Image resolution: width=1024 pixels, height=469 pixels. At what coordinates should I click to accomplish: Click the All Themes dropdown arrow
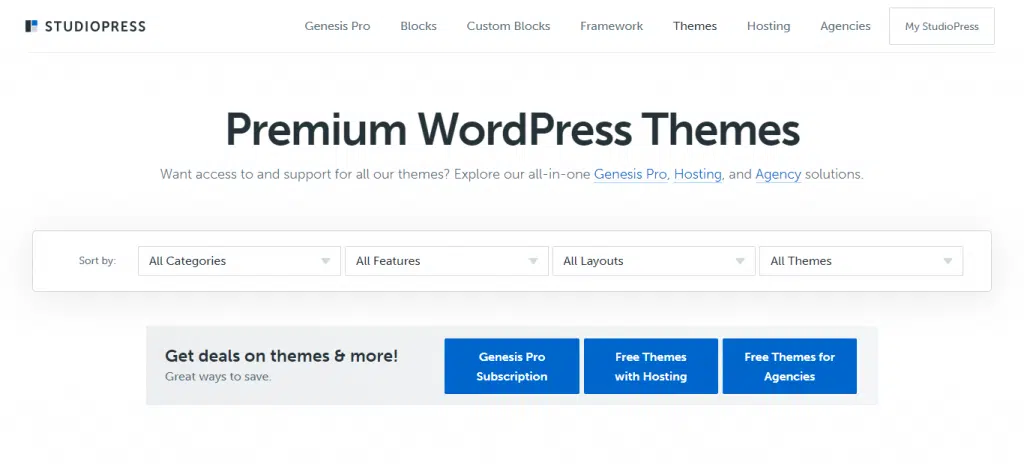(948, 261)
